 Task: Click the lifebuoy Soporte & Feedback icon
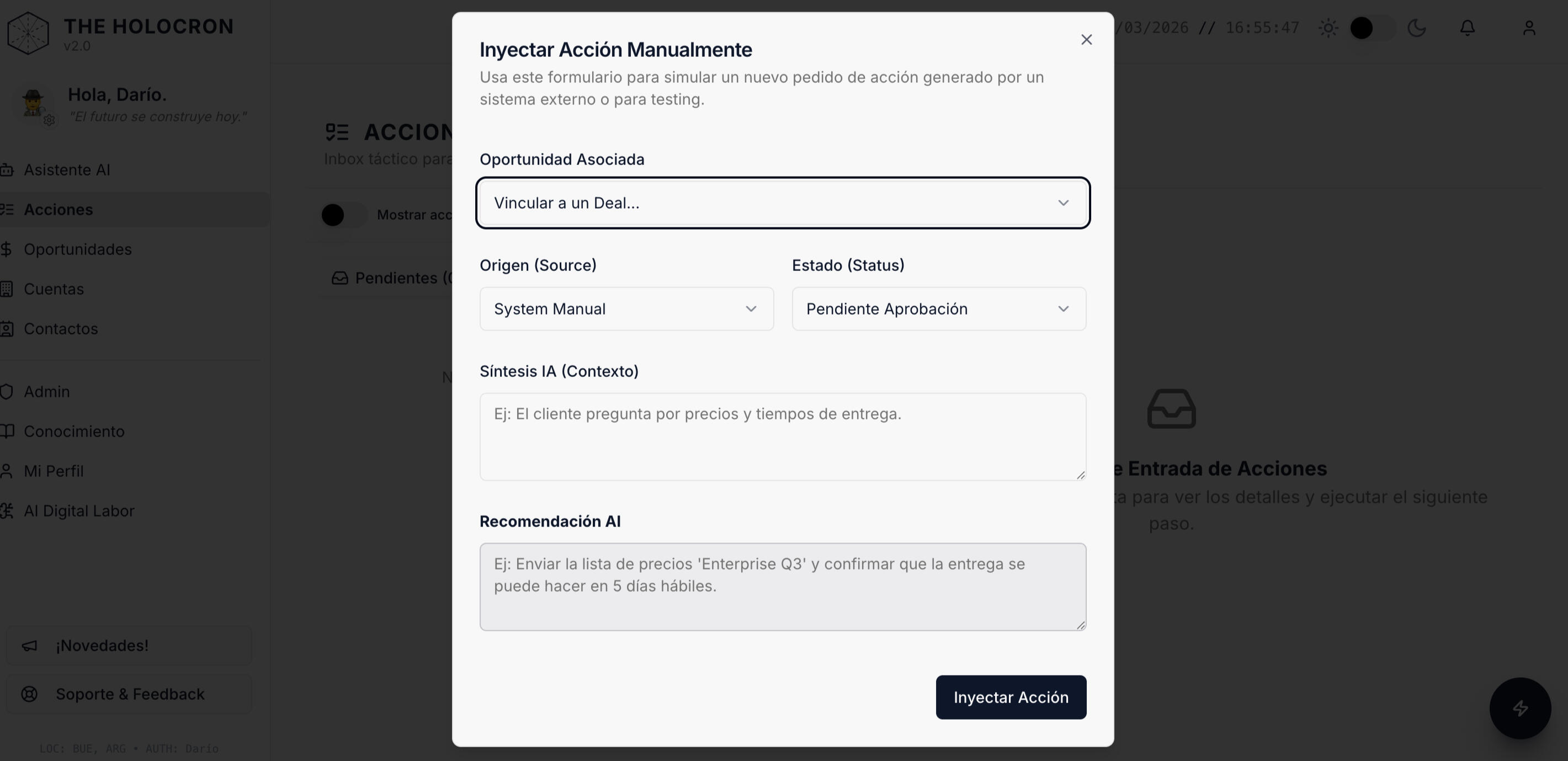(x=29, y=694)
